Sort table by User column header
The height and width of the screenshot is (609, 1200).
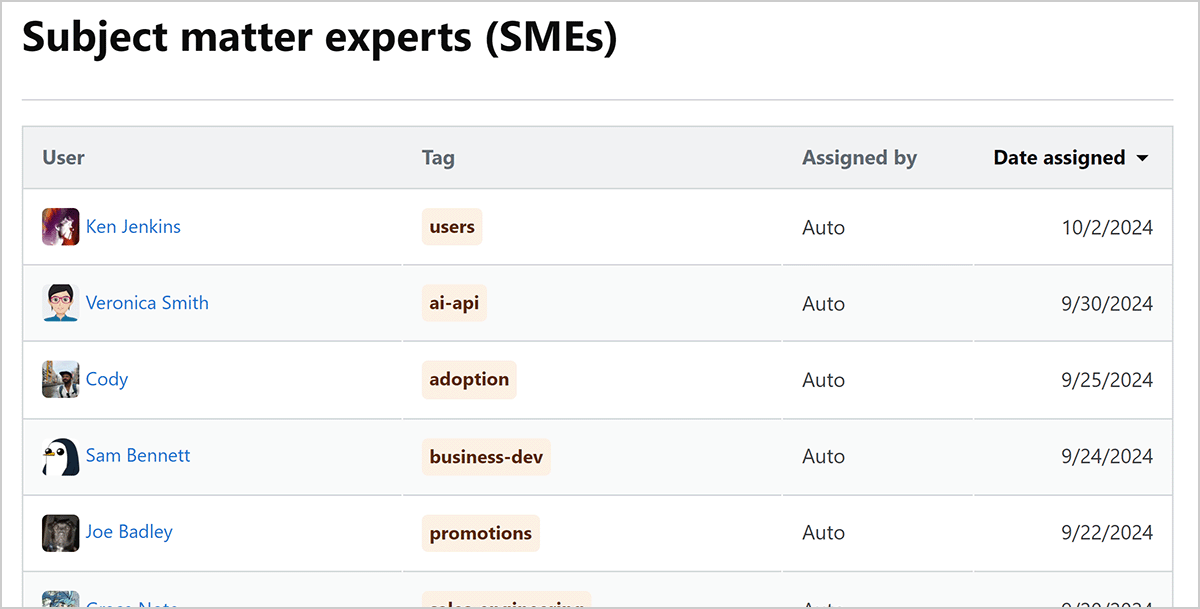tap(63, 158)
